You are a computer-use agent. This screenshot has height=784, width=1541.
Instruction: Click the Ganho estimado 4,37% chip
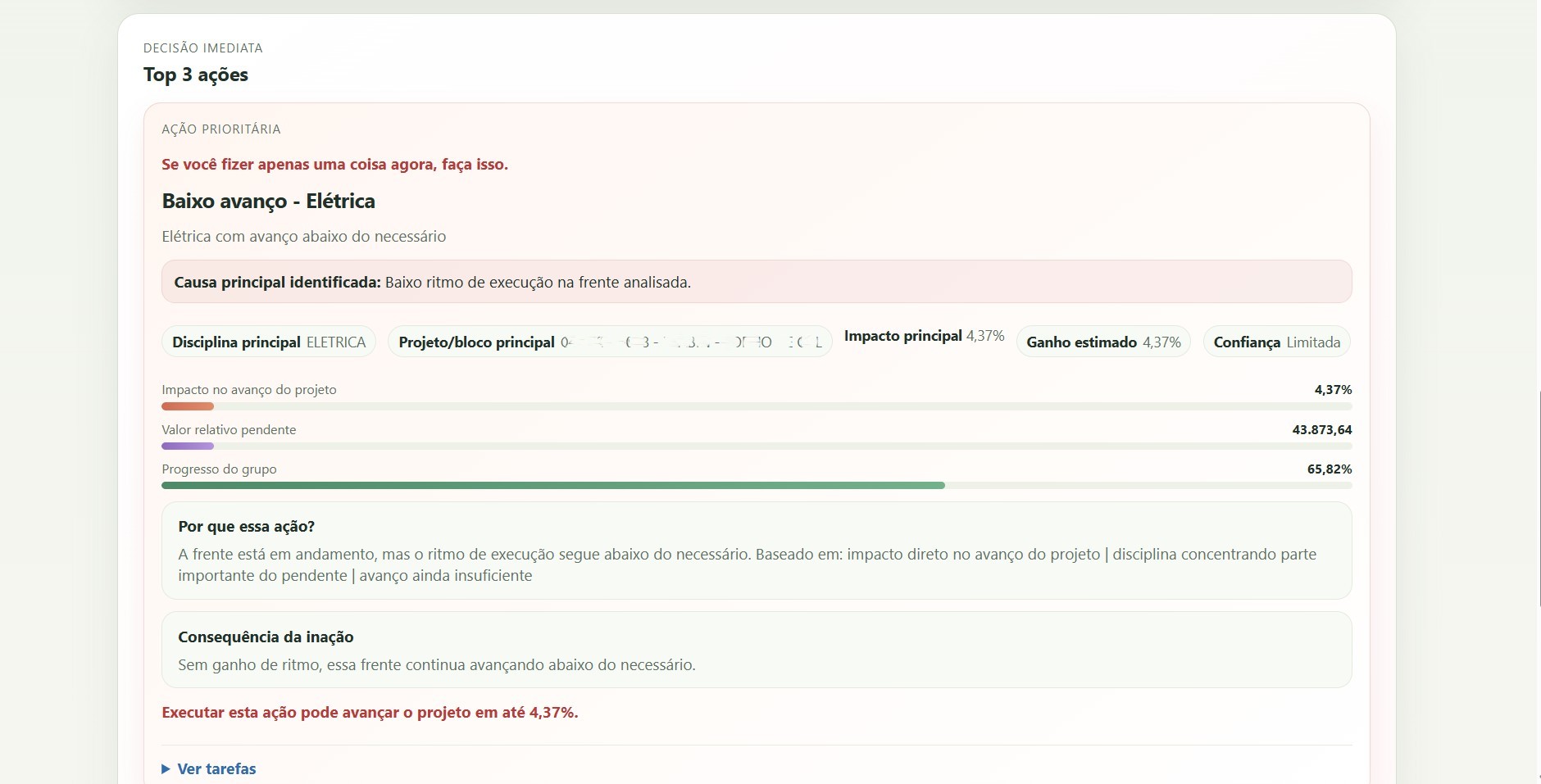click(1102, 342)
